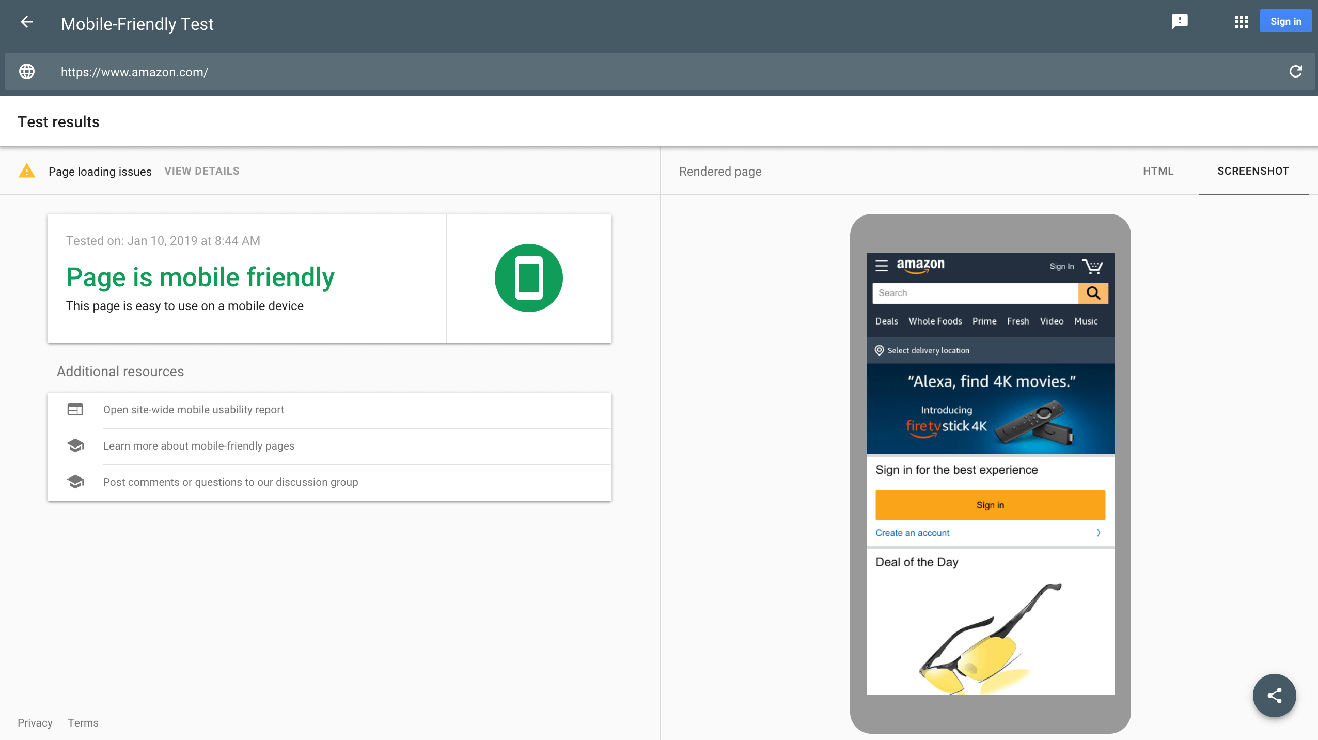
Task: Click the back arrow in header
Action: (x=27, y=22)
